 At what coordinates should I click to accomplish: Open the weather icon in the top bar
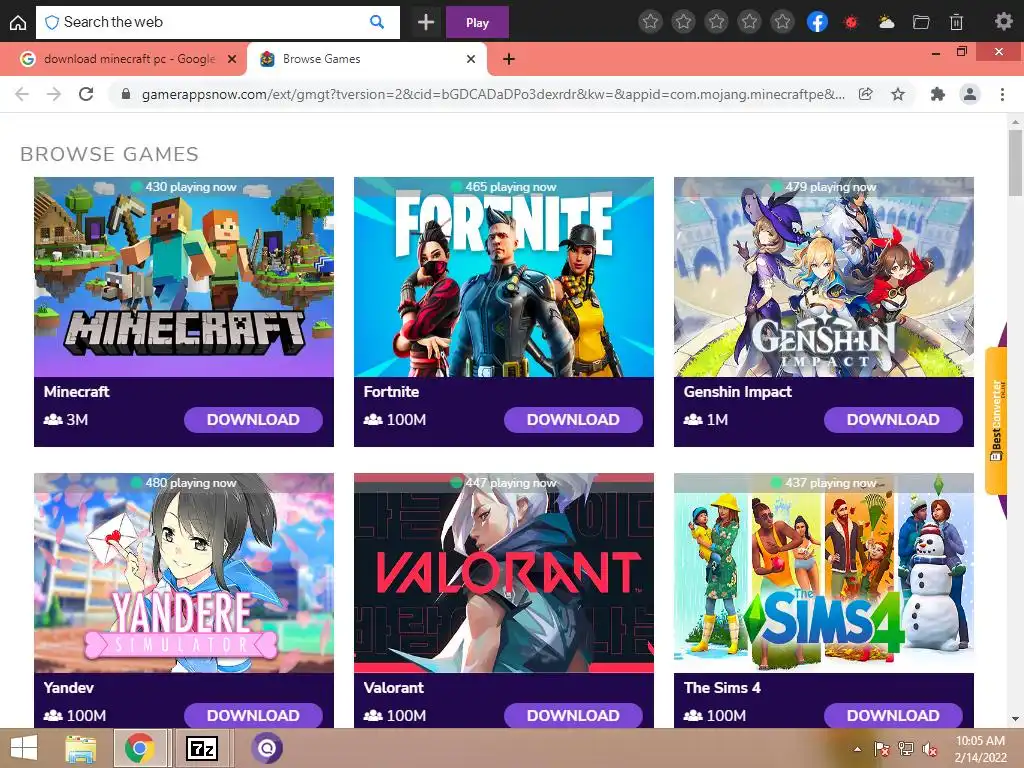(x=886, y=22)
